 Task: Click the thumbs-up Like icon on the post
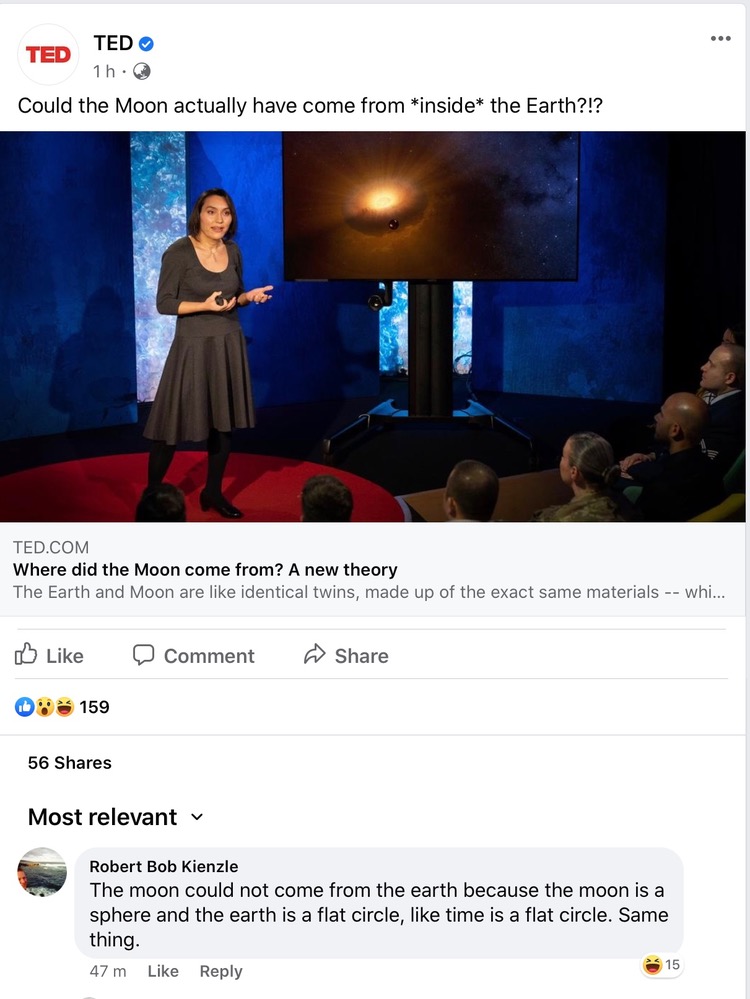[25, 654]
